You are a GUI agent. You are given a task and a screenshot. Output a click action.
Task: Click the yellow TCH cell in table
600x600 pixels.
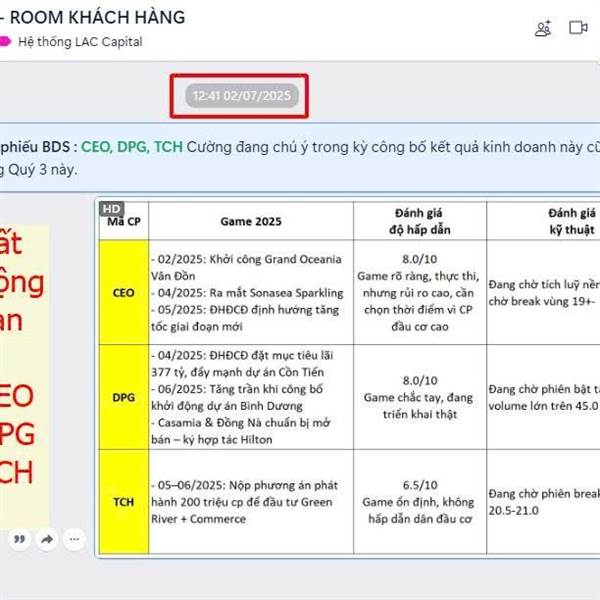[x=124, y=502]
